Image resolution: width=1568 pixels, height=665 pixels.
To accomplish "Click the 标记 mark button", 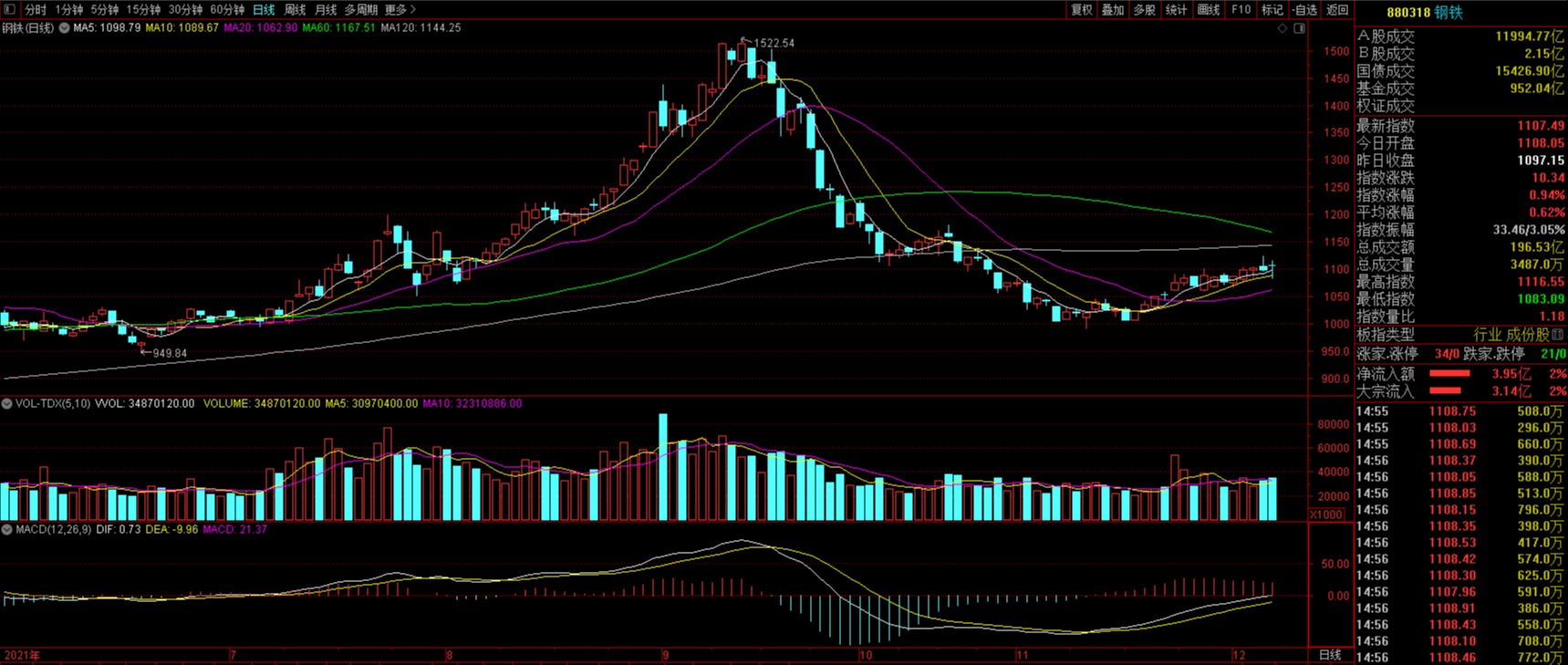I will [x=1272, y=9].
